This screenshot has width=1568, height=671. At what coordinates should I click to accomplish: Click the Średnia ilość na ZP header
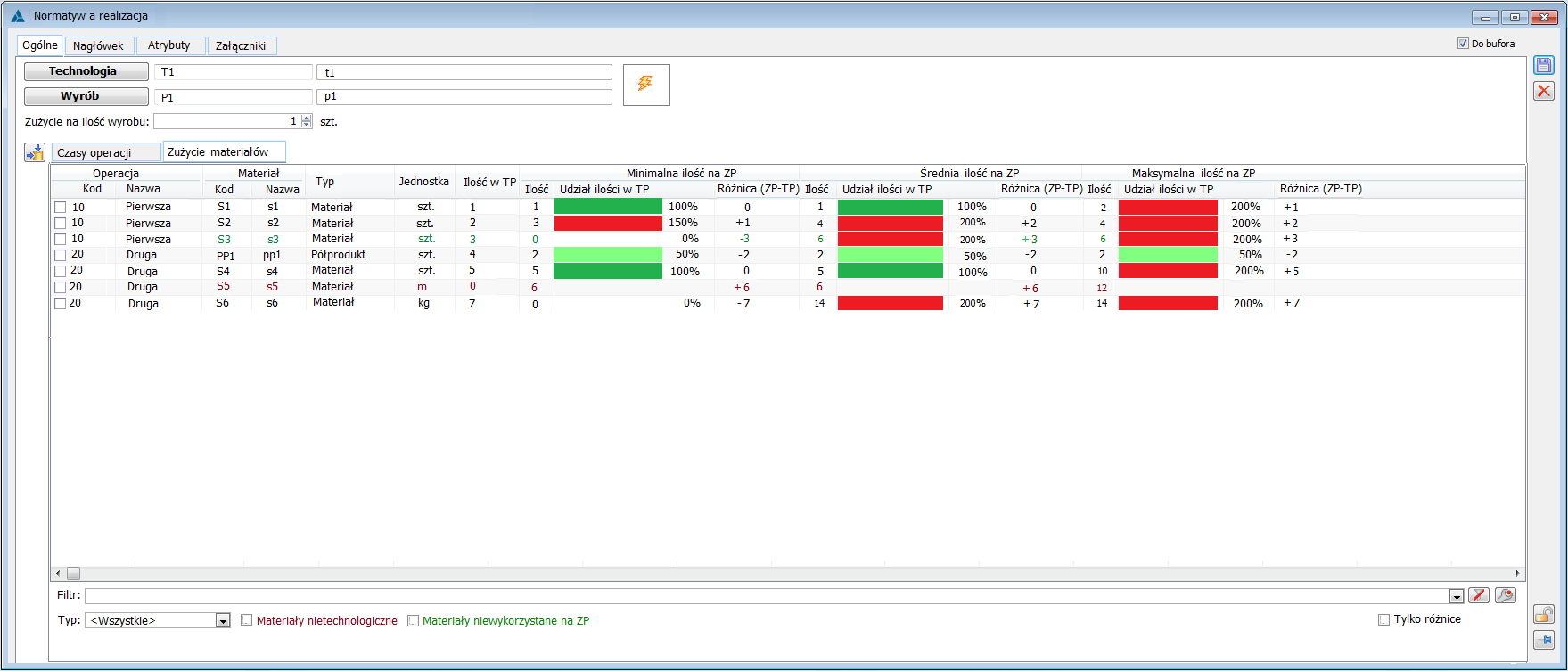click(970, 173)
